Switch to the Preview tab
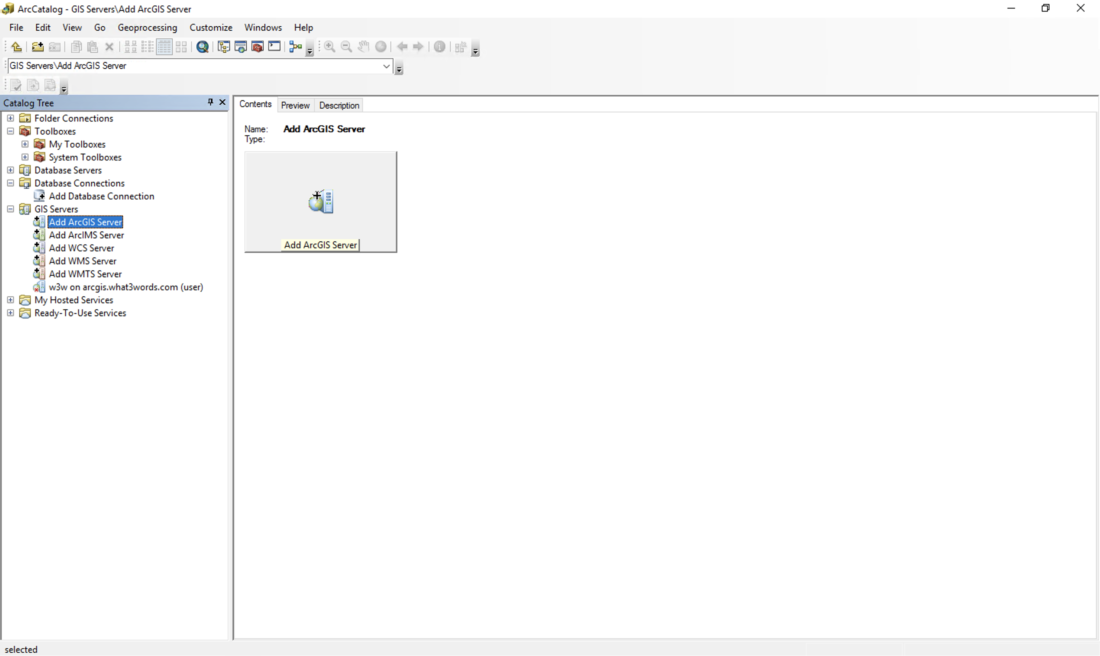 pos(295,105)
